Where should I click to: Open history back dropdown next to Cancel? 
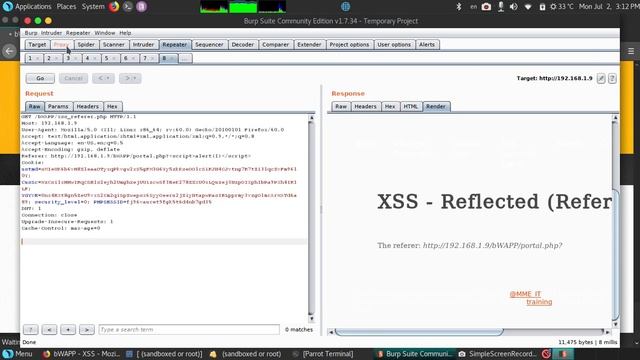coord(103,78)
